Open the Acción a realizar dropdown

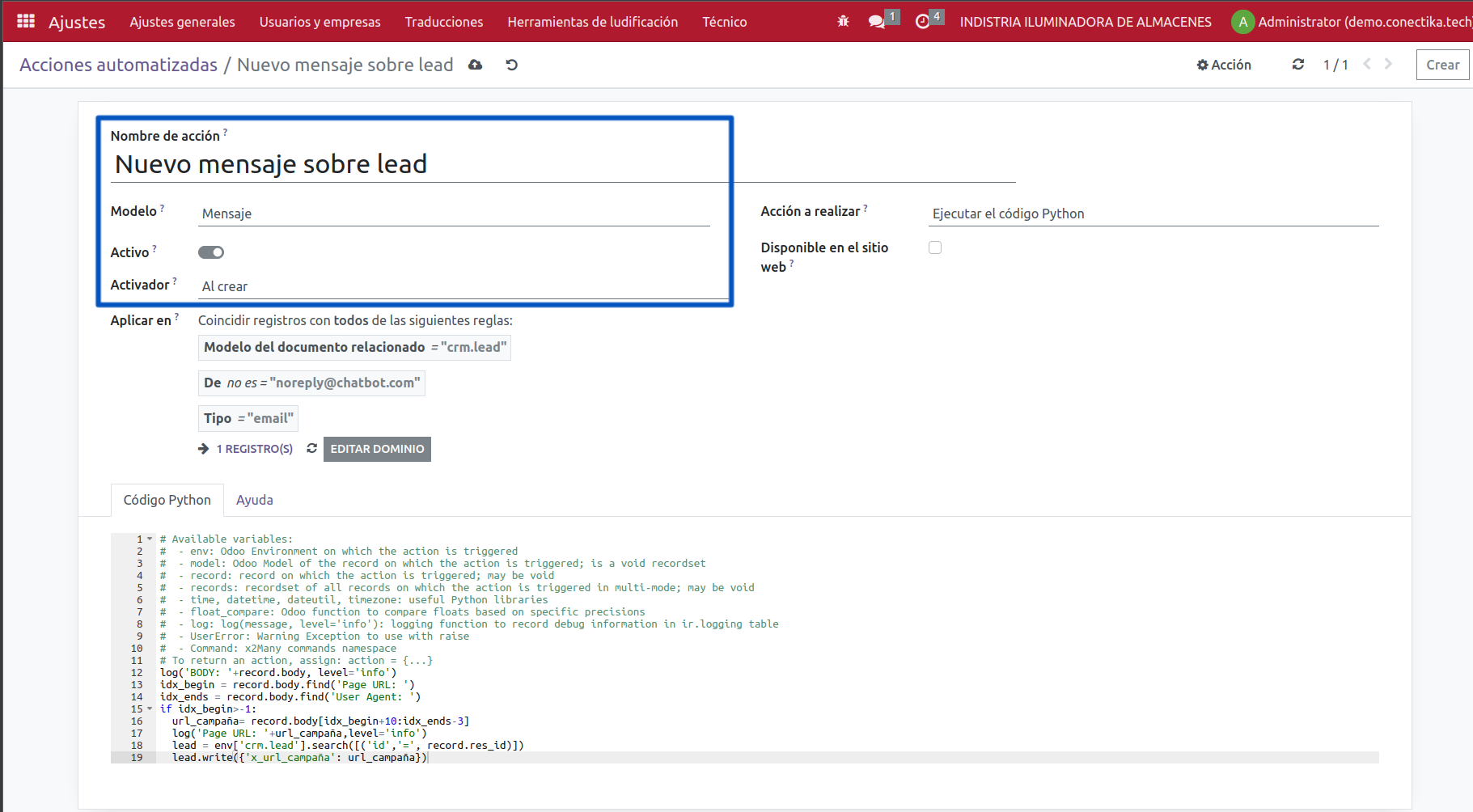coord(1153,214)
